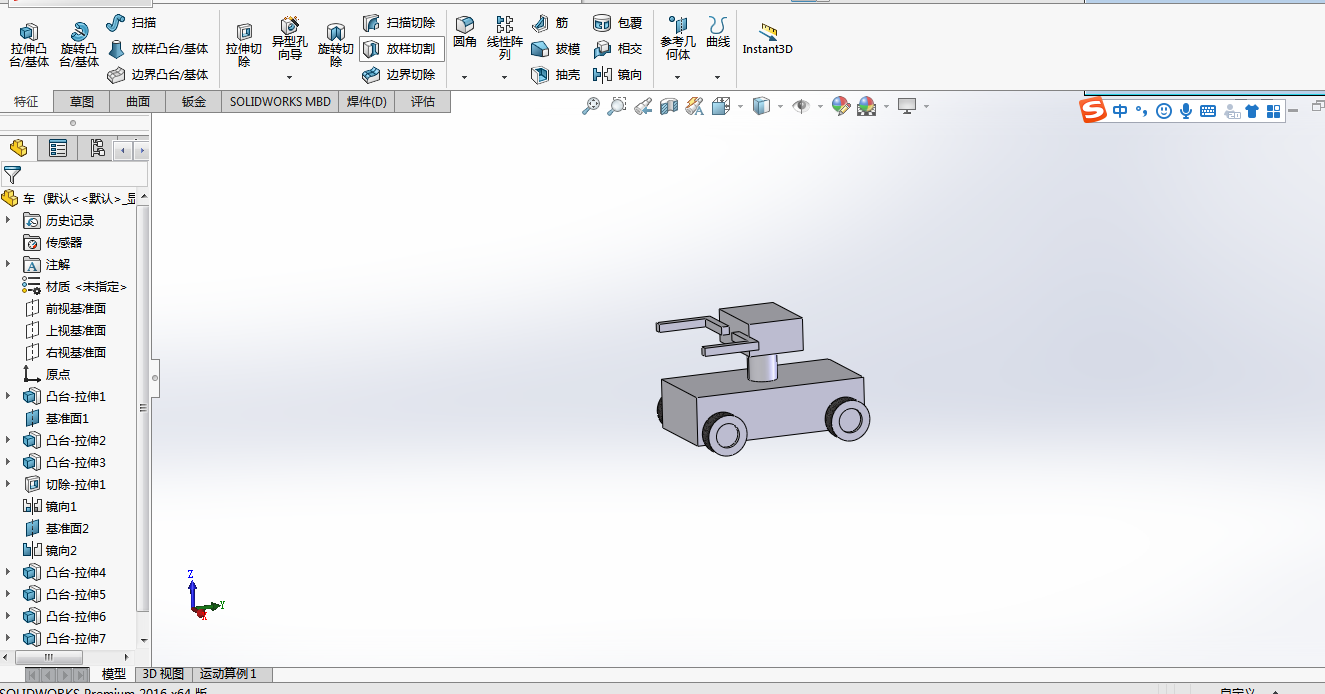Open the PropertyManager panel tab
Screen dimensions: 1325x694
58,148
